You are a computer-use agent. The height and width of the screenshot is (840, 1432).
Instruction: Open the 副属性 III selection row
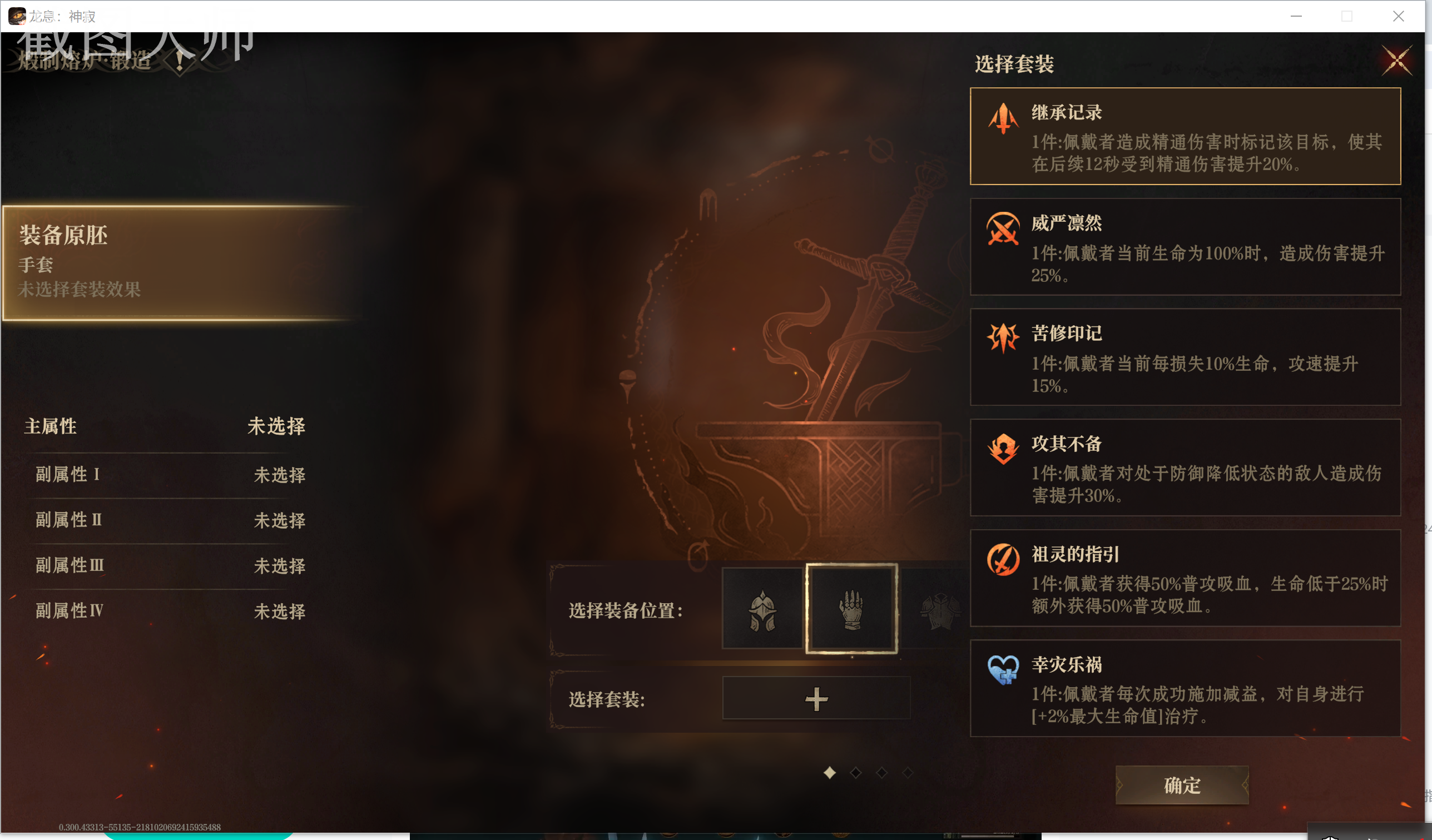tap(171, 566)
